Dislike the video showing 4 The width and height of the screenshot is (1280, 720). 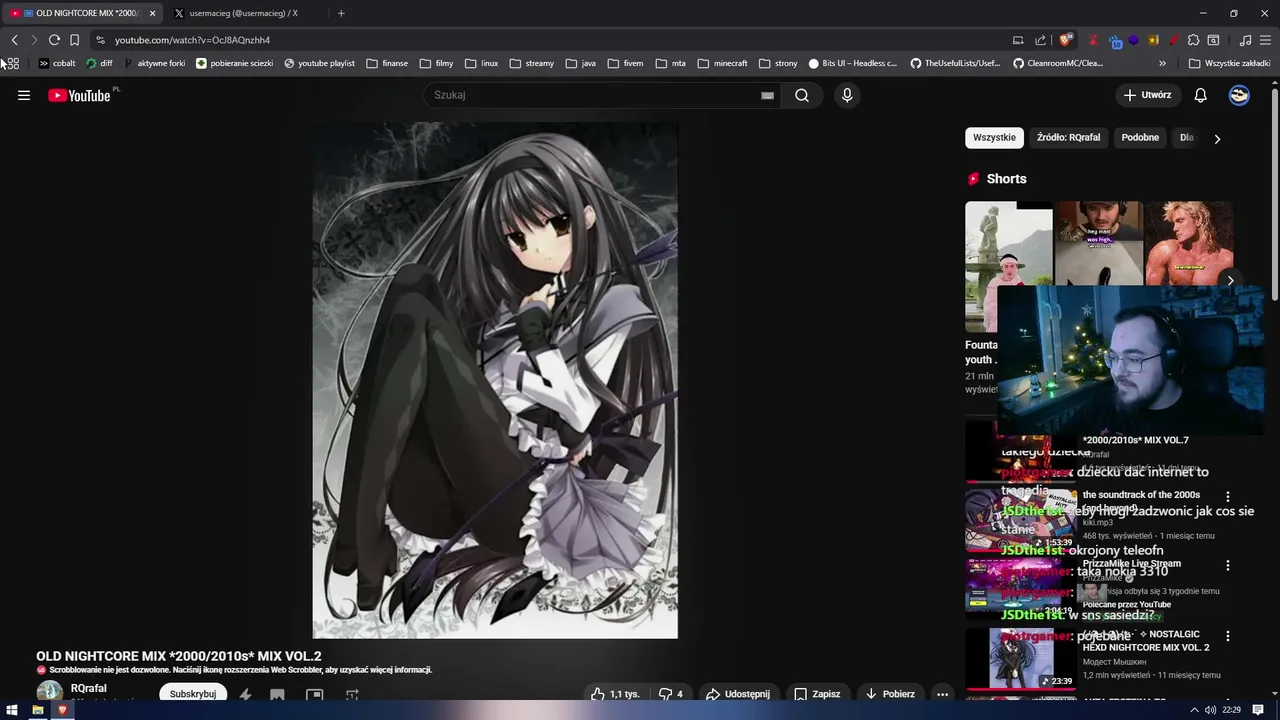coord(671,694)
